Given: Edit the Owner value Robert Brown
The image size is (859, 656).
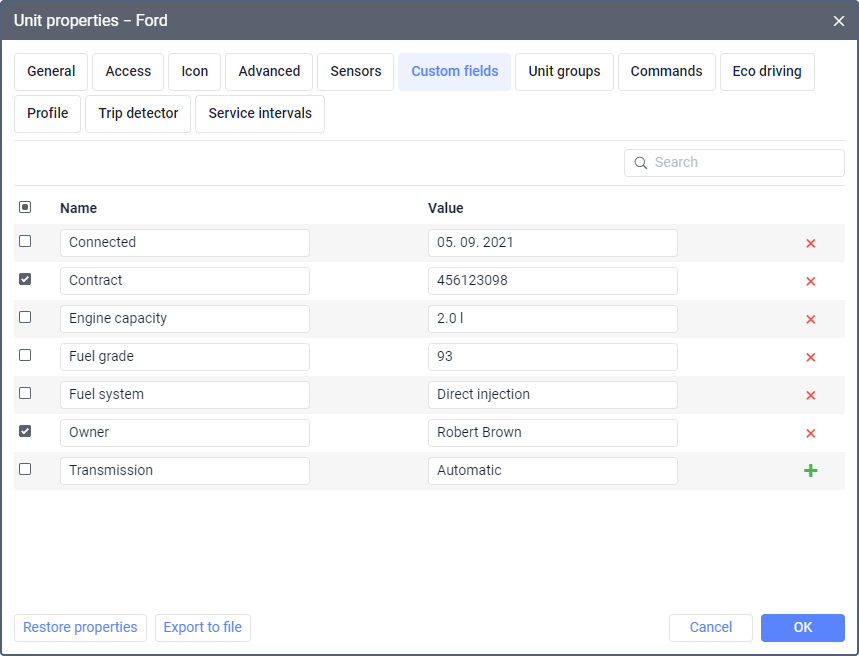Looking at the screenshot, I should point(552,433).
